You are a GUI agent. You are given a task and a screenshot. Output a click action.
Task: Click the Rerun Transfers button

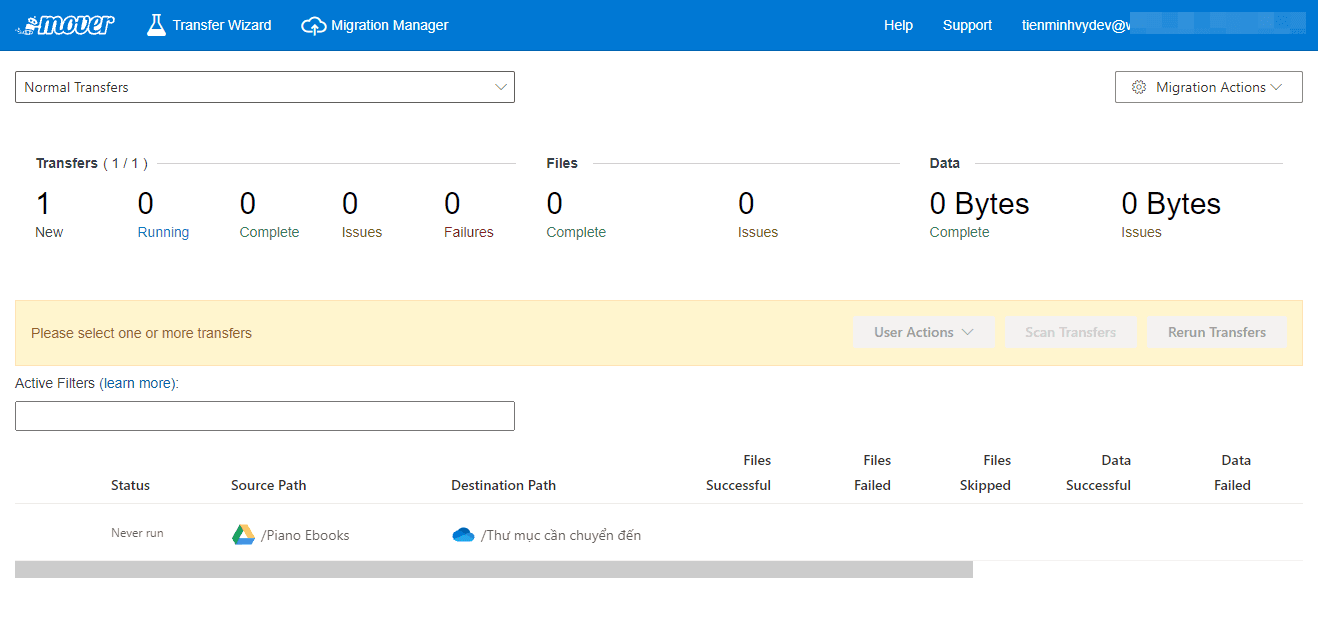[1217, 332]
